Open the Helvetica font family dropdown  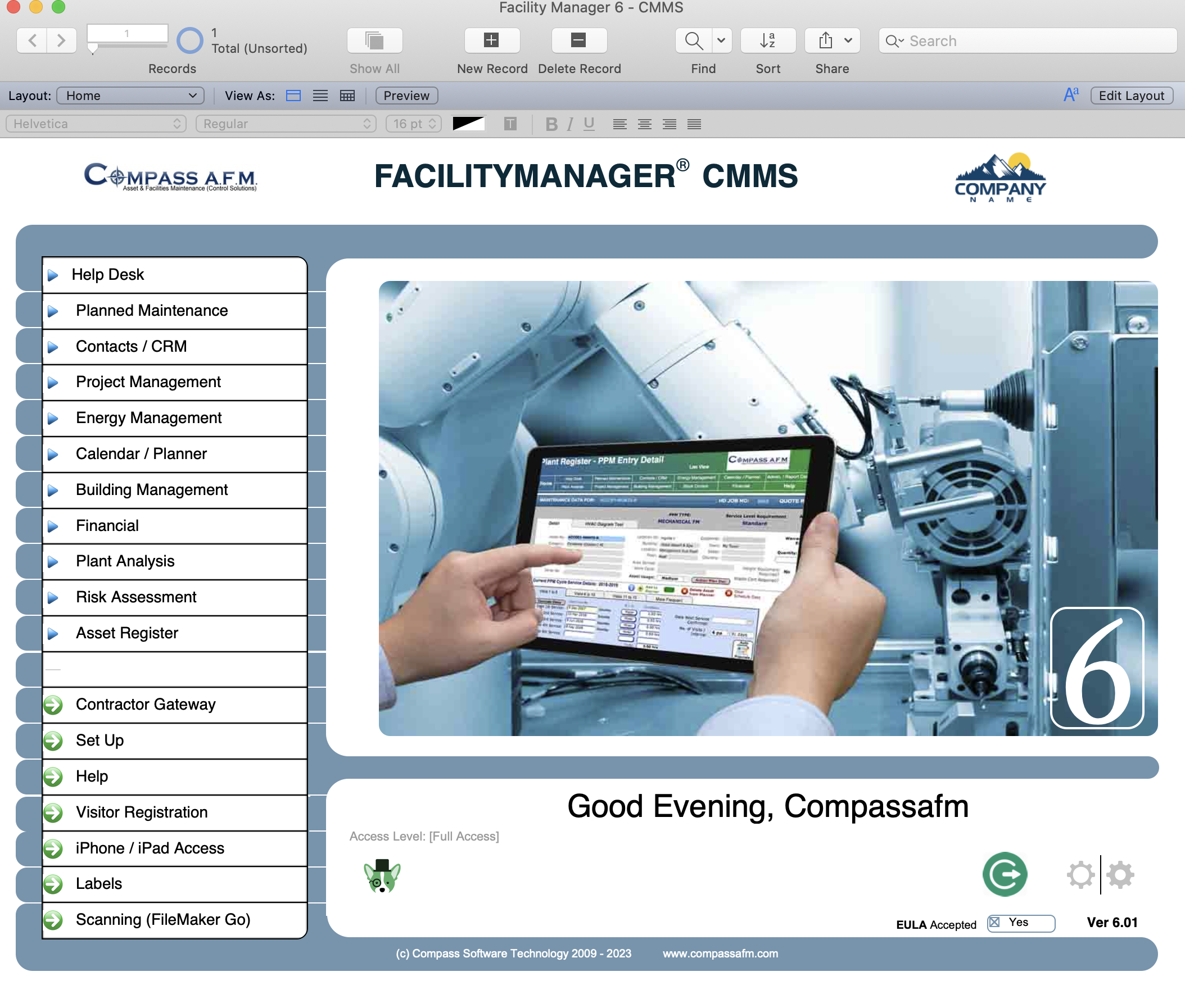click(96, 124)
